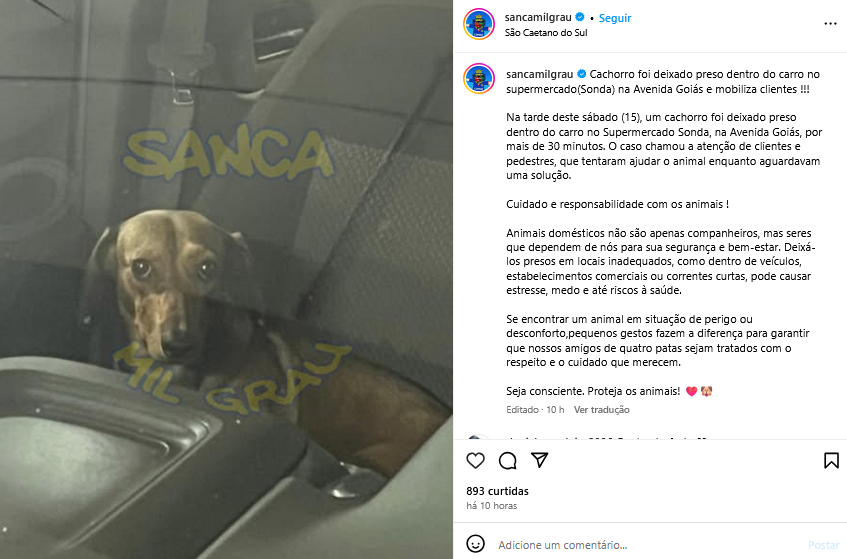The image size is (847, 559).
Task: Share the post with the paper plane icon
Action: pyautogui.click(x=539, y=460)
